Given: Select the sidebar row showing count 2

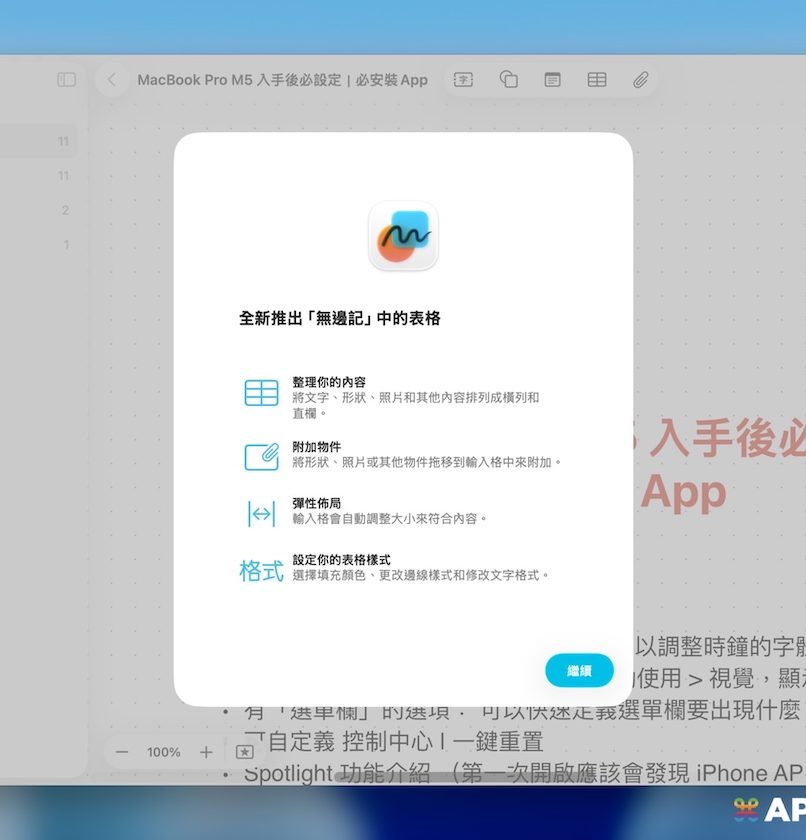Looking at the screenshot, I should (x=40, y=210).
